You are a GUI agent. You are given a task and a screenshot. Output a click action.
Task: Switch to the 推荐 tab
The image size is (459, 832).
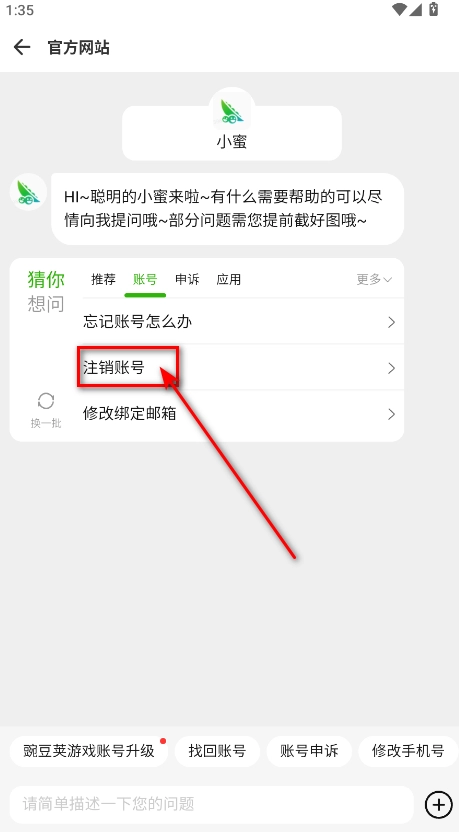point(103,279)
